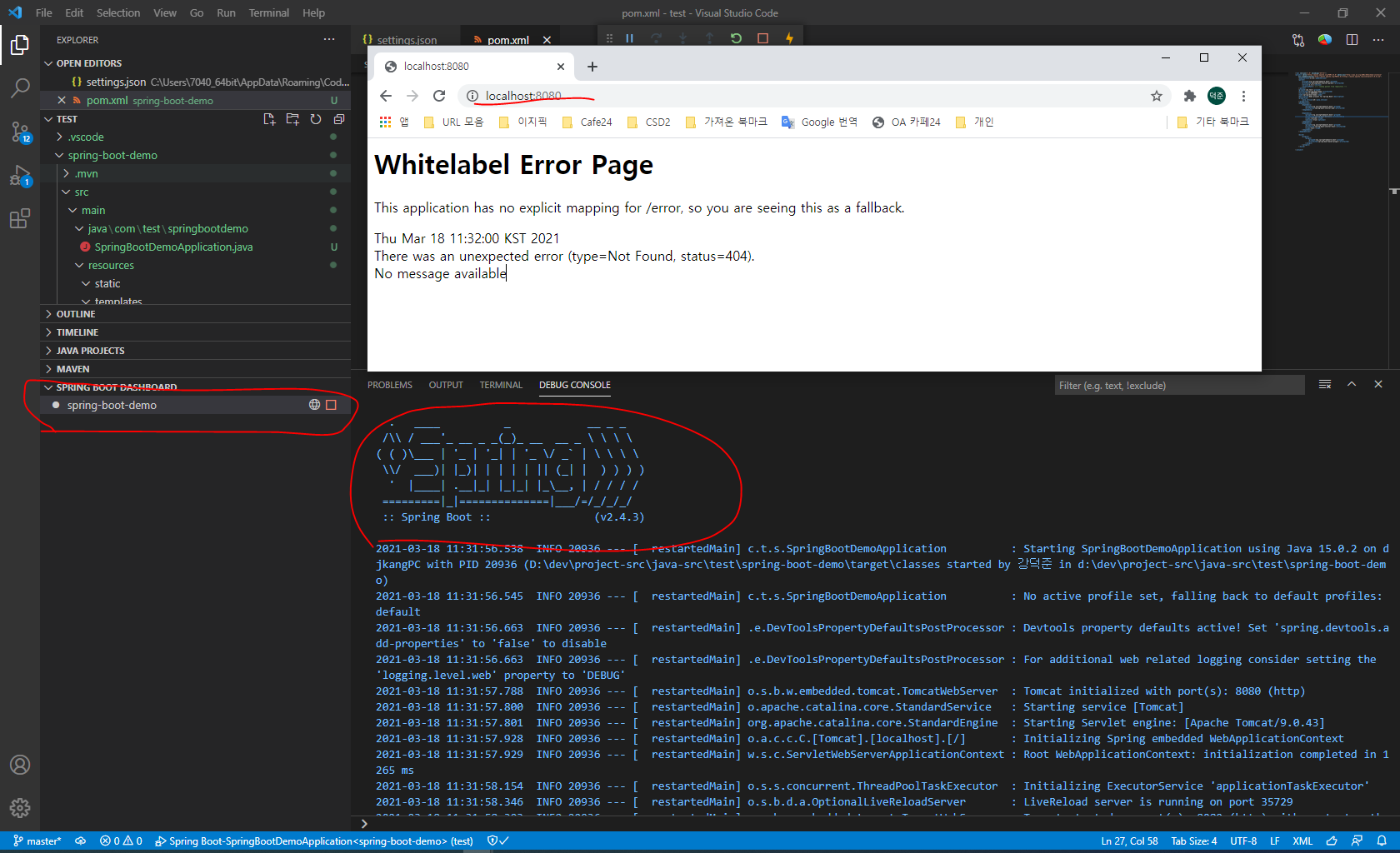Switch to the OUTPUT panel tab

(x=446, y=385)
